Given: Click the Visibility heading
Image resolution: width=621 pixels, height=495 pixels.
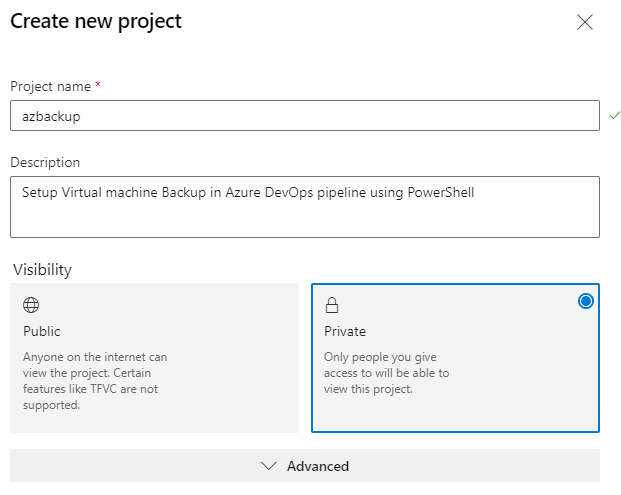Looking at the screenshot, I should (x=42, y=270).
